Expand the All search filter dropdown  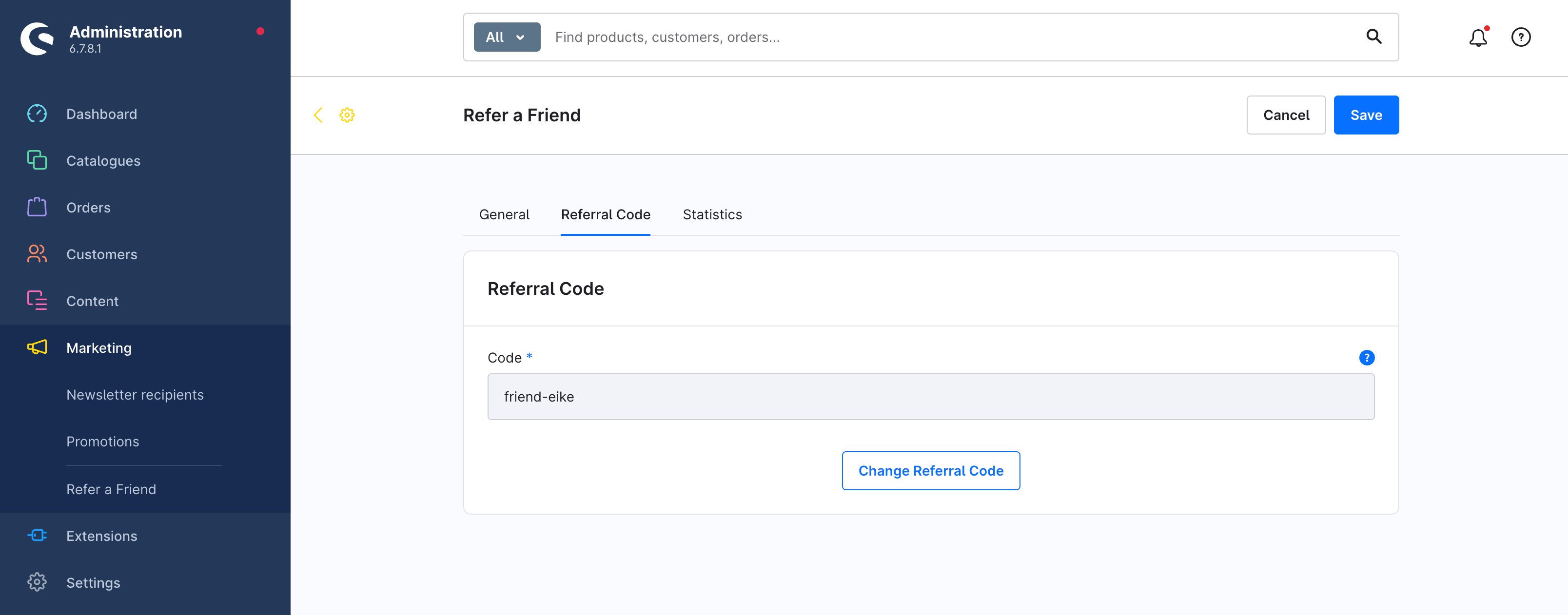(x=507, y=37)
